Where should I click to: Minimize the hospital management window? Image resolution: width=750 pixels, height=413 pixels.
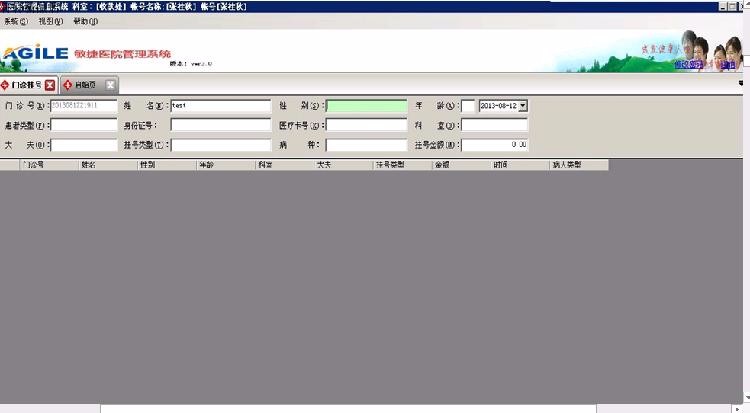point(723,7)
